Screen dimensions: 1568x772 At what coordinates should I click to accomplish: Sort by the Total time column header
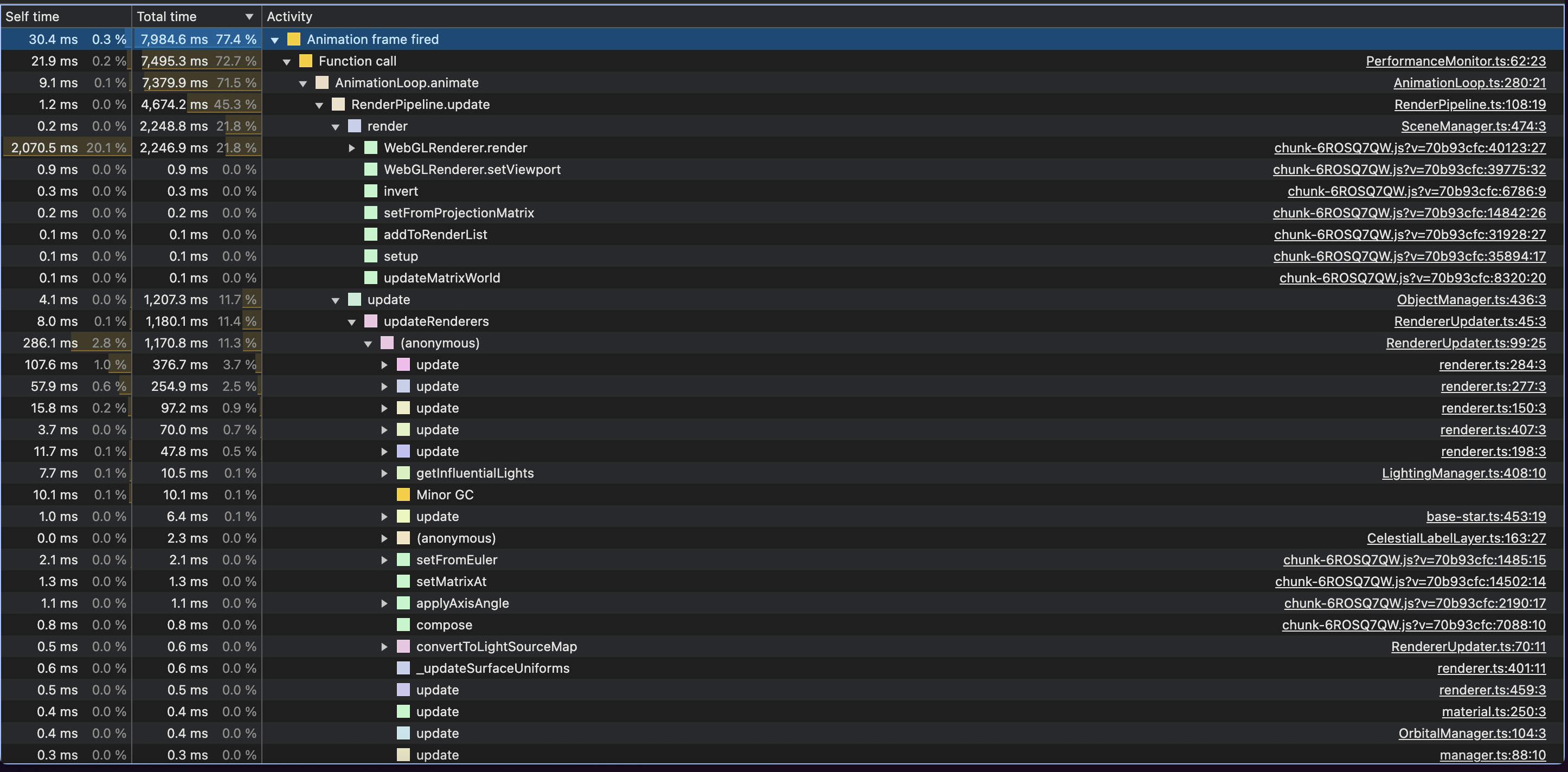[x=196, y=16]
